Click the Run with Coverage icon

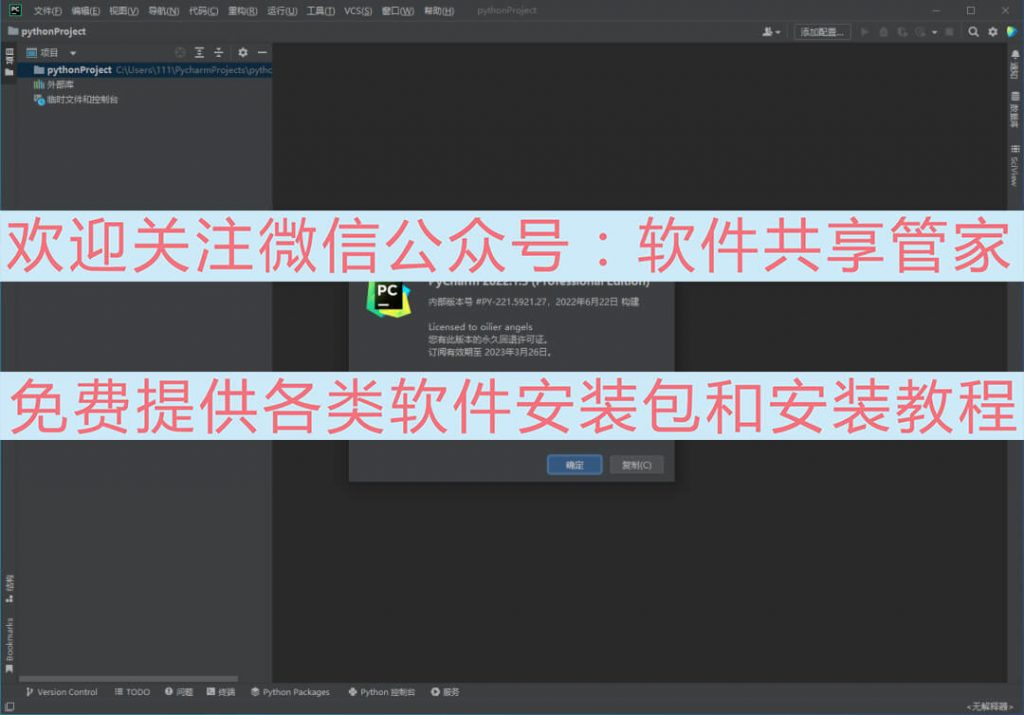tap(903, 31)
